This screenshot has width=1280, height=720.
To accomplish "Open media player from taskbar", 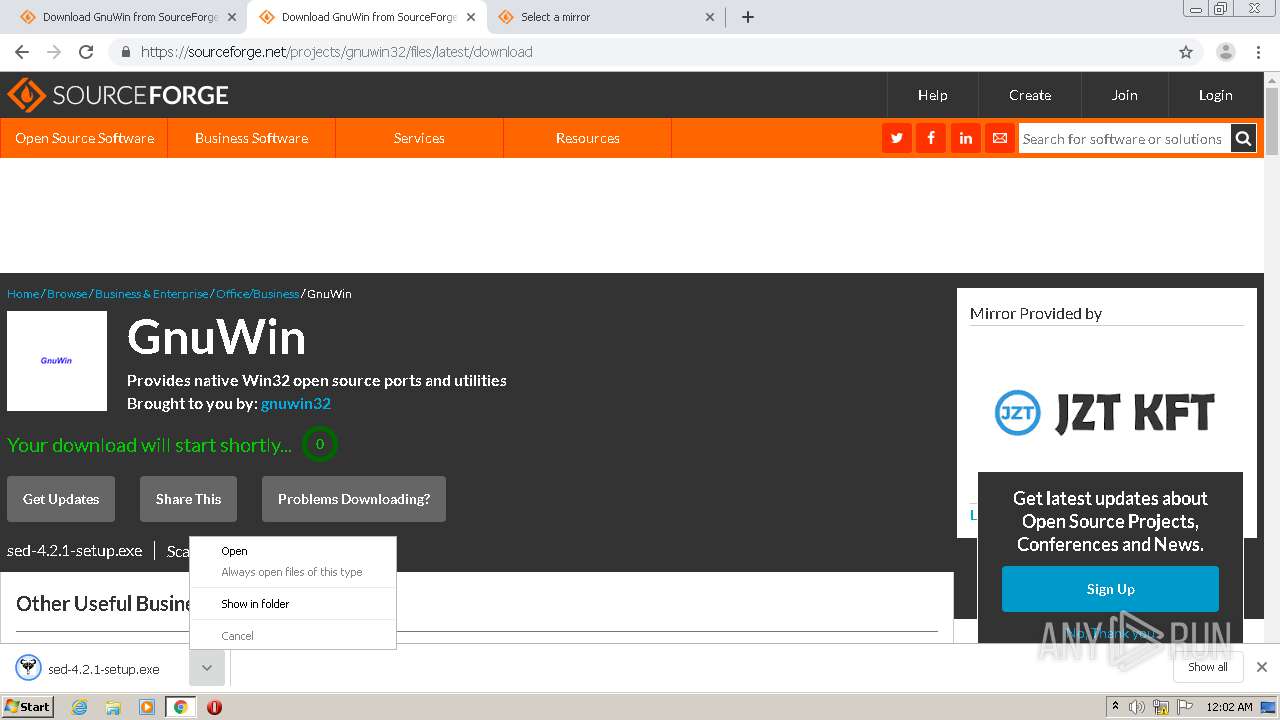I will click(147, 707).
